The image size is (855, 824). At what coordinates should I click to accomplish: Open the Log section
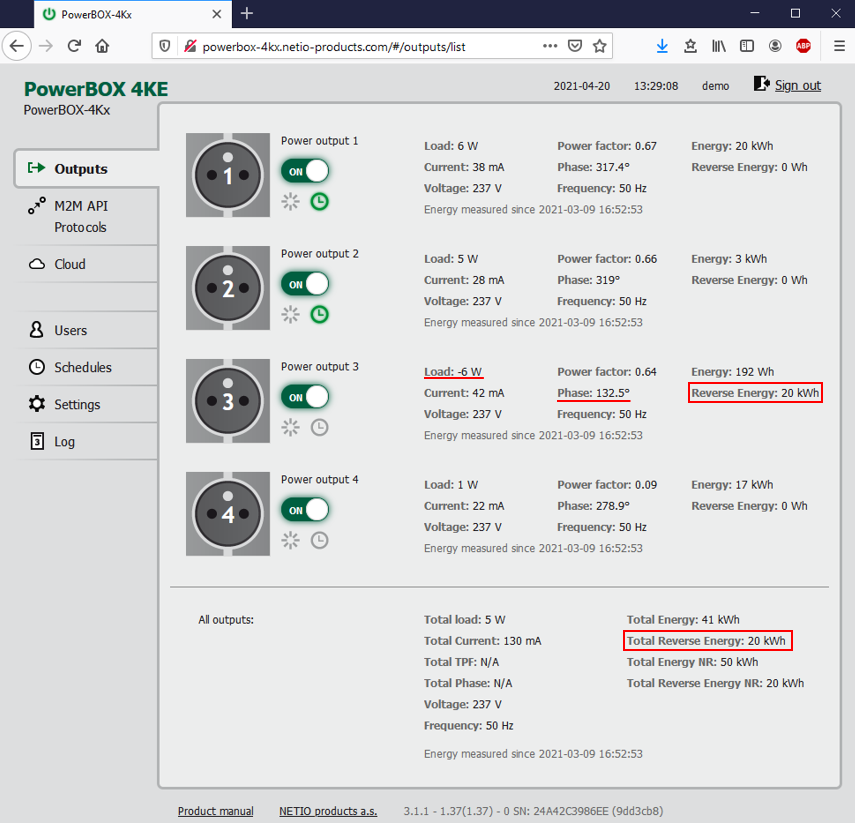coord(87,442)
